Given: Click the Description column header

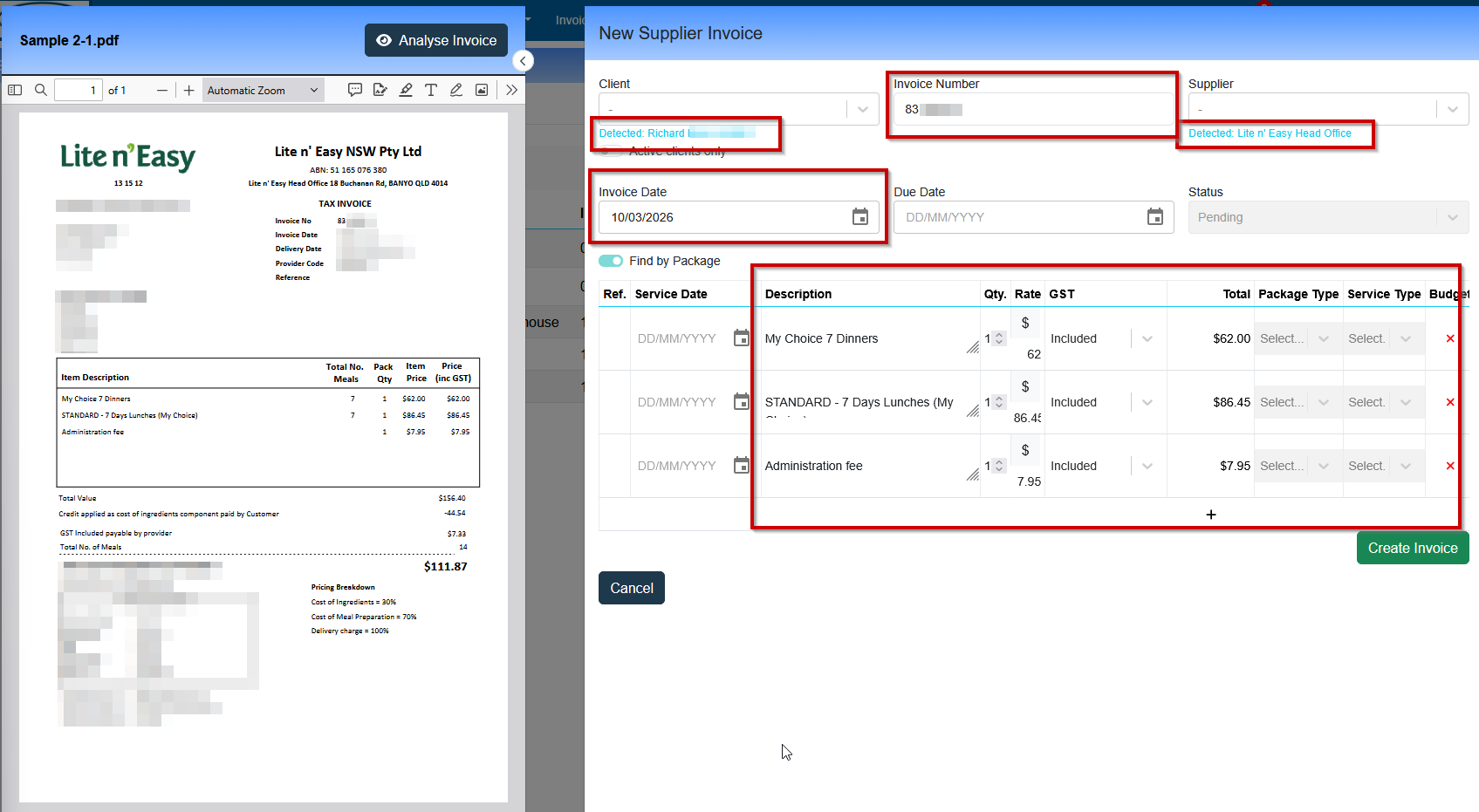Looking at the screenshot, I should (798, 294).
